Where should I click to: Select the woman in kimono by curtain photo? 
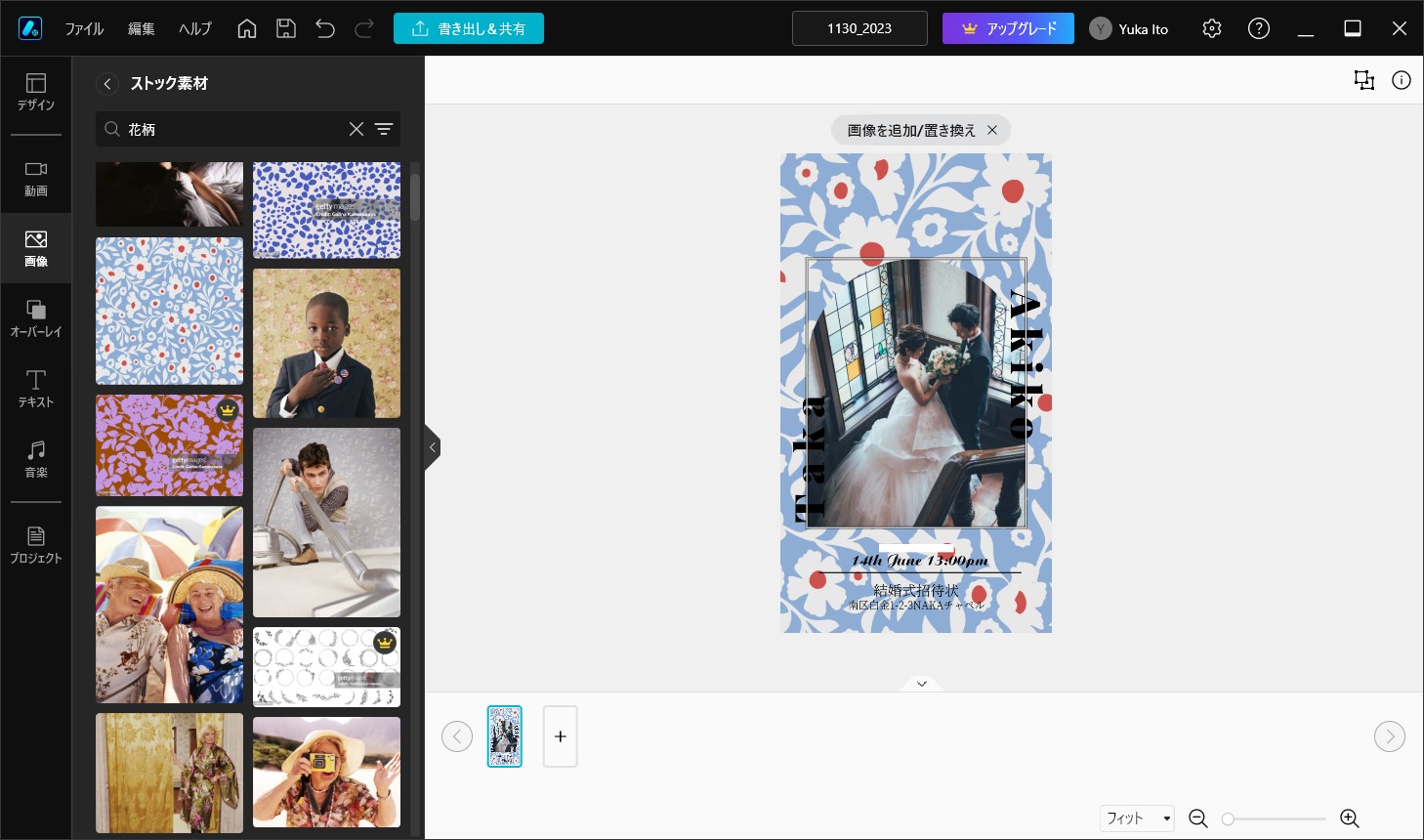[x=170, y=774]
